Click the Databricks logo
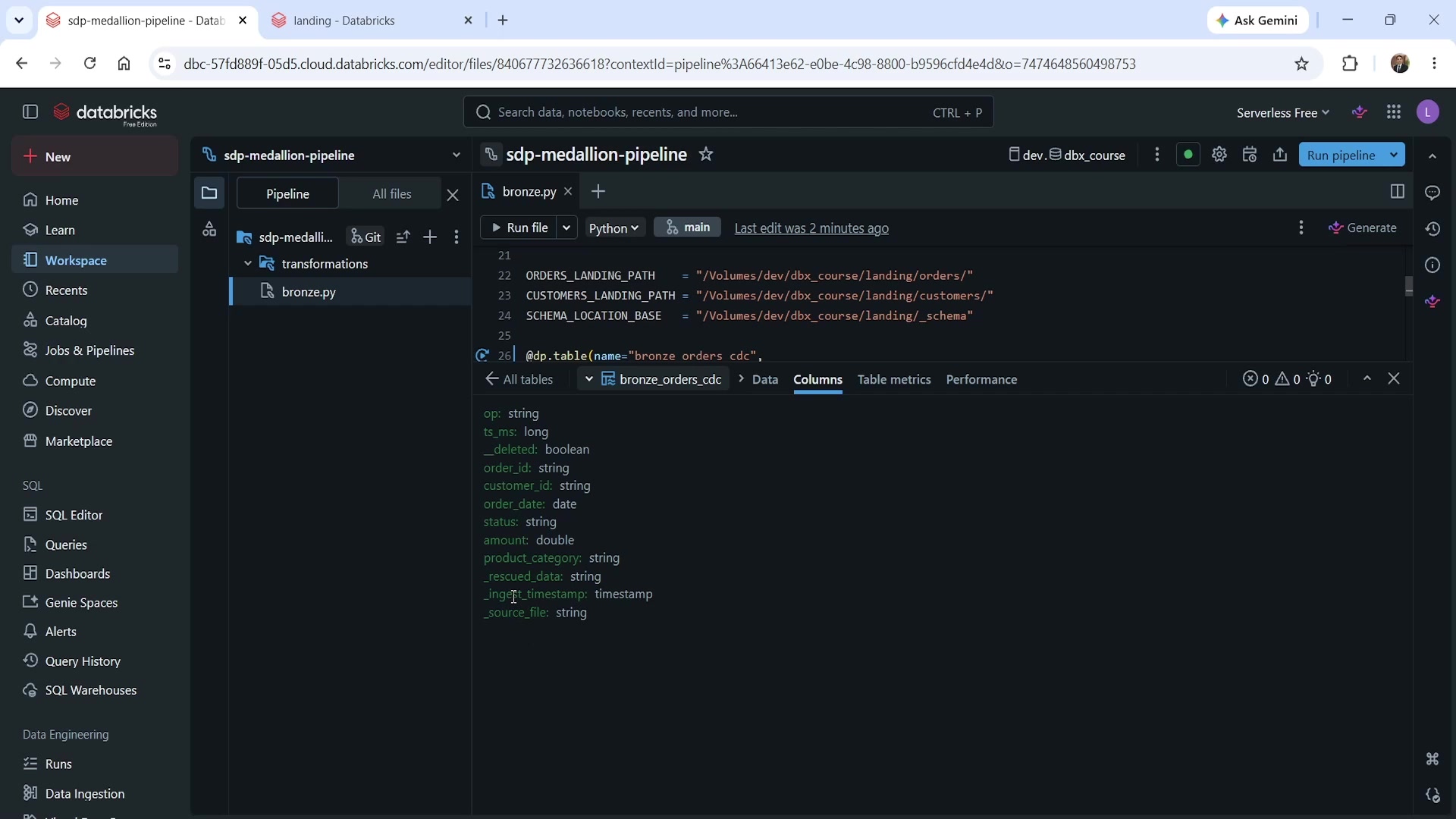The width and height of the screenshot is (1456, 819). (x=105, y=114)
